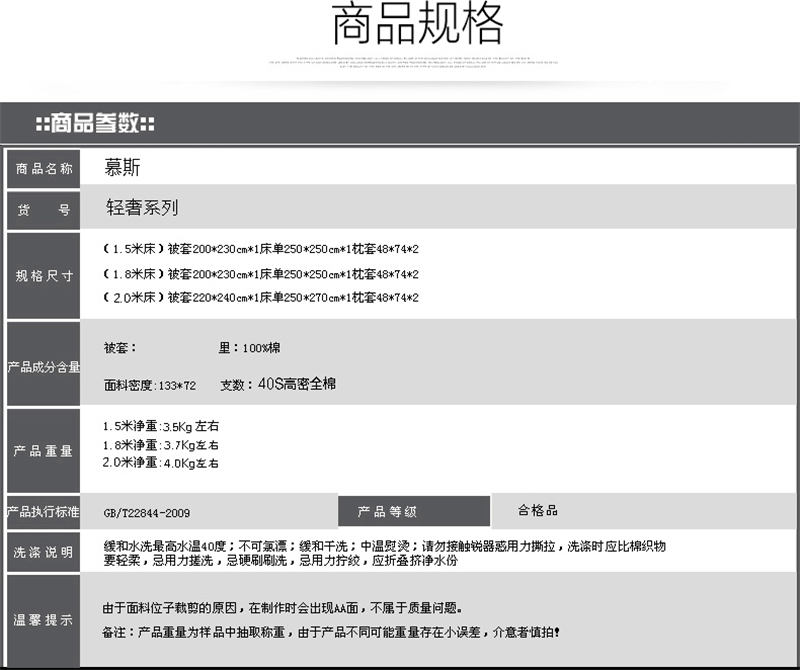Viewport: 800px width, 670px height.
Task: Click the dark 产品等级 label cell
Action: click(413, 512)
